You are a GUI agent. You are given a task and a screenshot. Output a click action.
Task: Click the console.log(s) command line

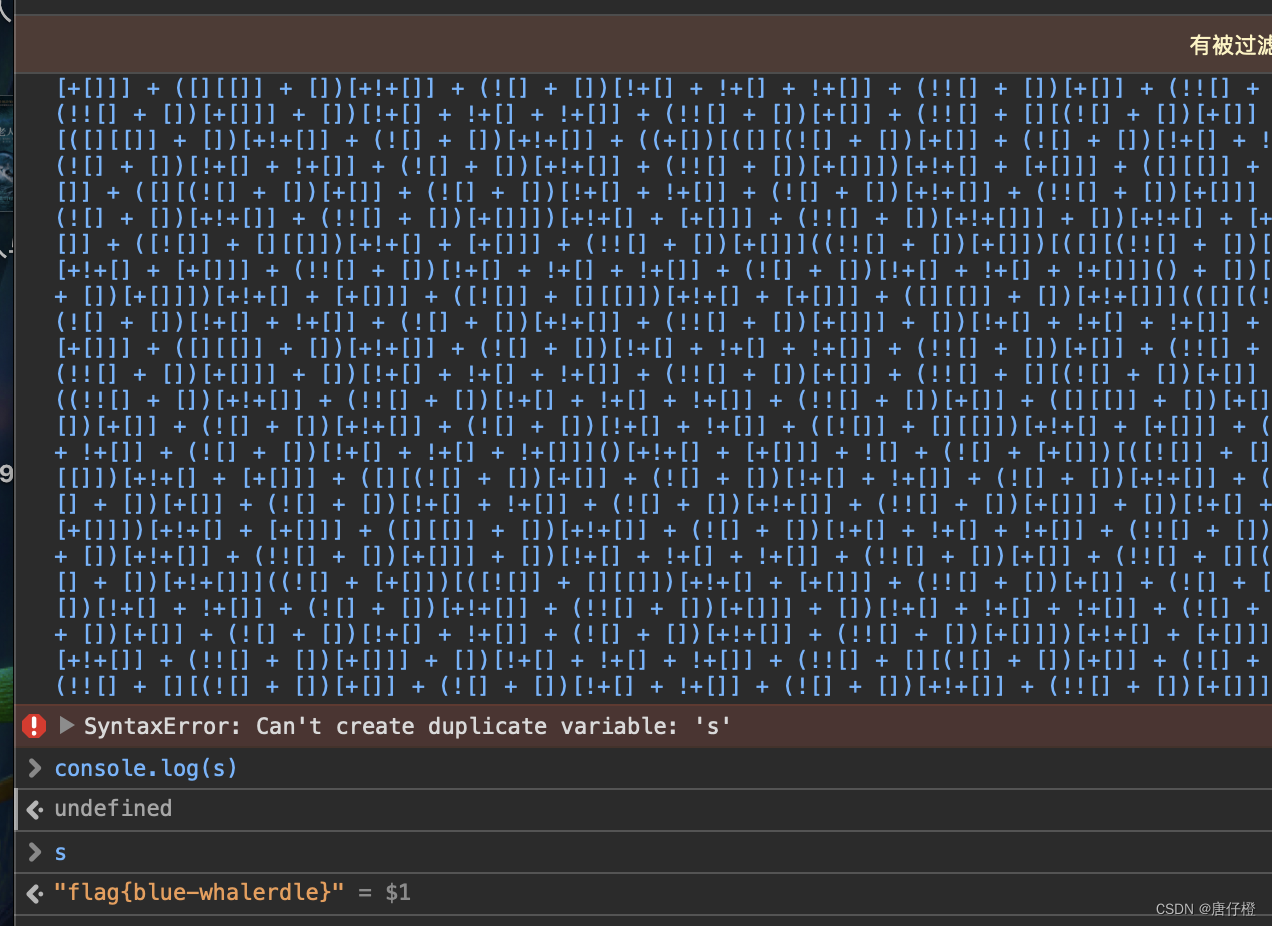146,768
